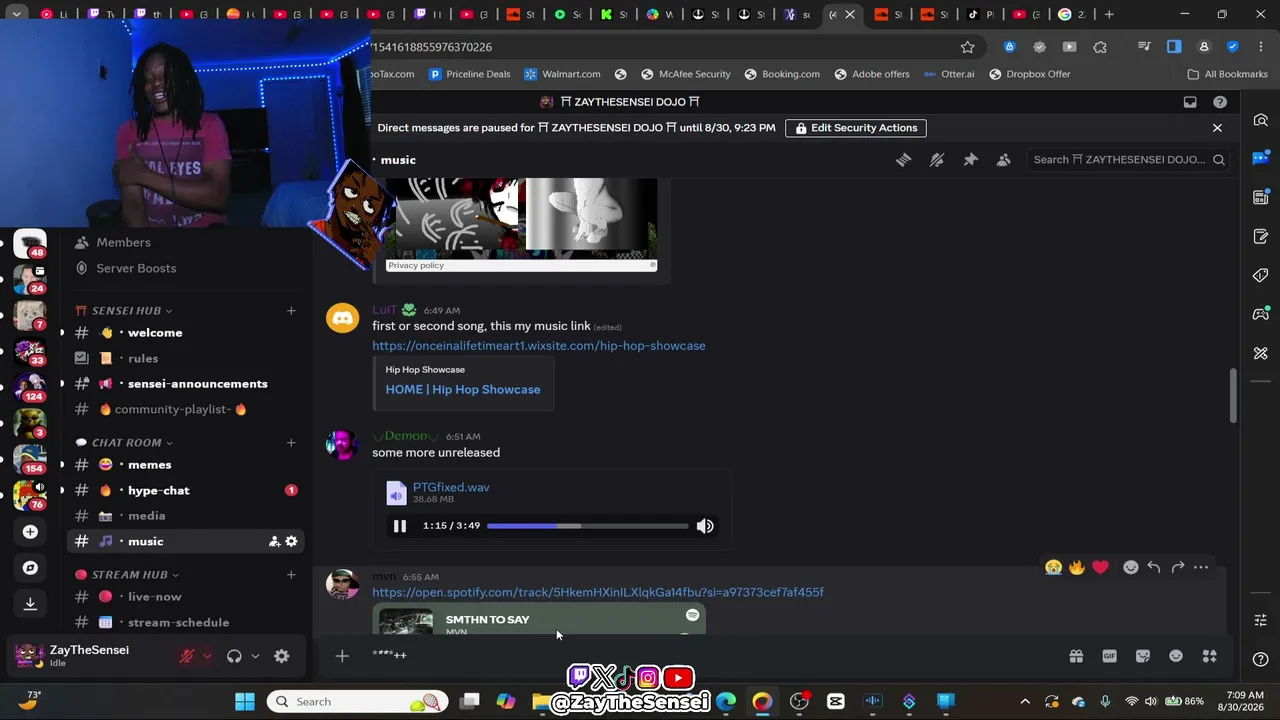This screenshot has width=1280, height=720.
Task: Open the All Bookmarks folder
Action: point(1227,74)
